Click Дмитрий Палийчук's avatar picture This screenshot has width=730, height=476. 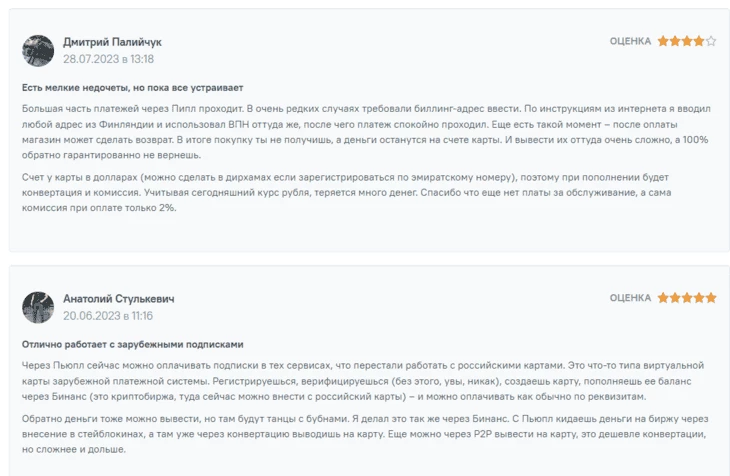click(38, 50)
